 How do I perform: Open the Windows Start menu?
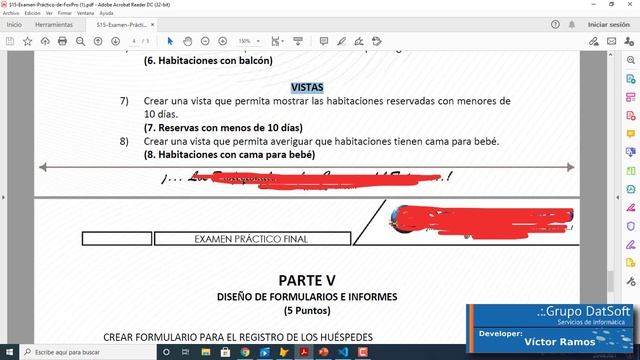coord(9,352)
